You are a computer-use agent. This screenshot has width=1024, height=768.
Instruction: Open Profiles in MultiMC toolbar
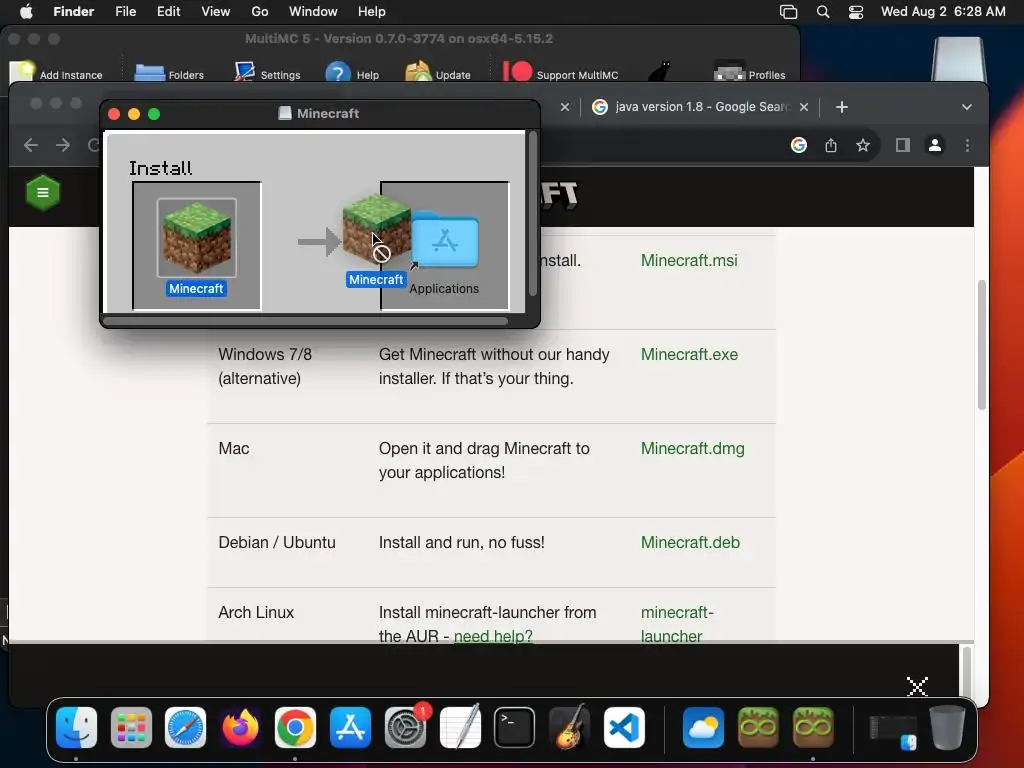(750, 72)
